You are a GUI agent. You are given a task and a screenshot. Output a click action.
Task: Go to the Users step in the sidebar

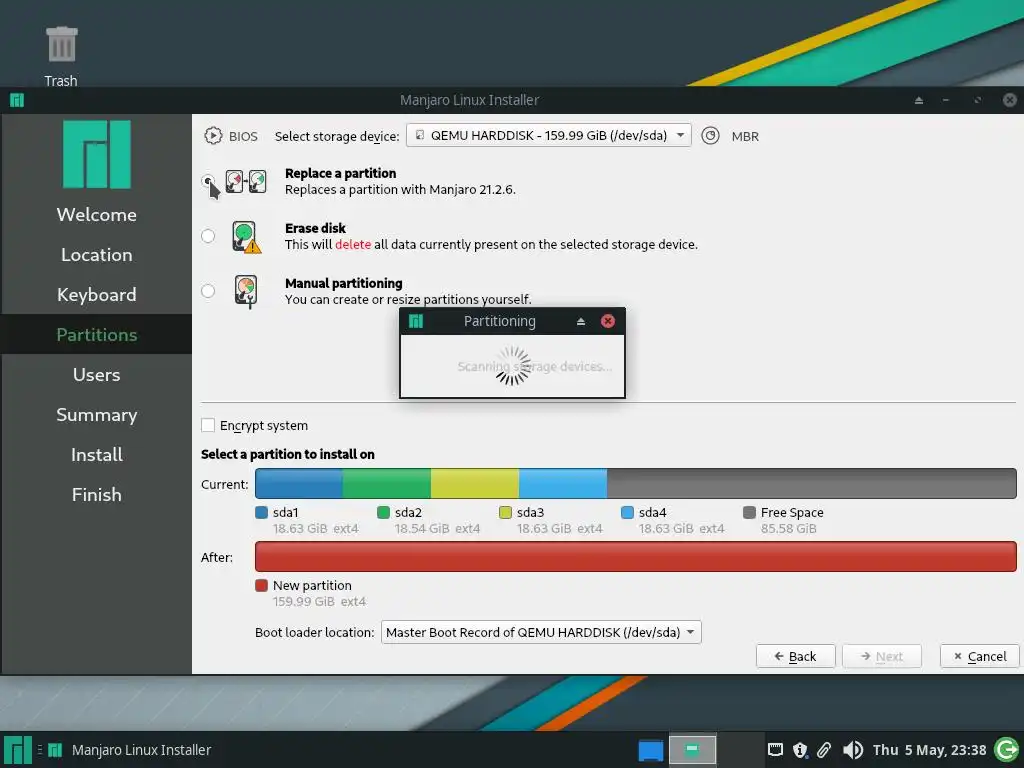[x=97, y=375]
